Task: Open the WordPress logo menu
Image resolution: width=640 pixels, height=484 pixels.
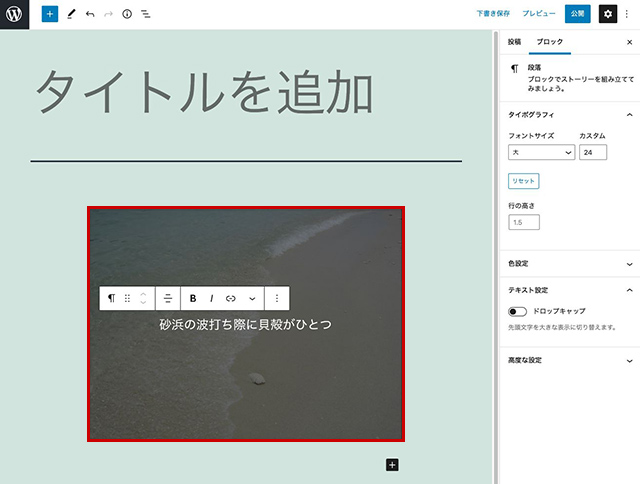Action: pos(14,14)
